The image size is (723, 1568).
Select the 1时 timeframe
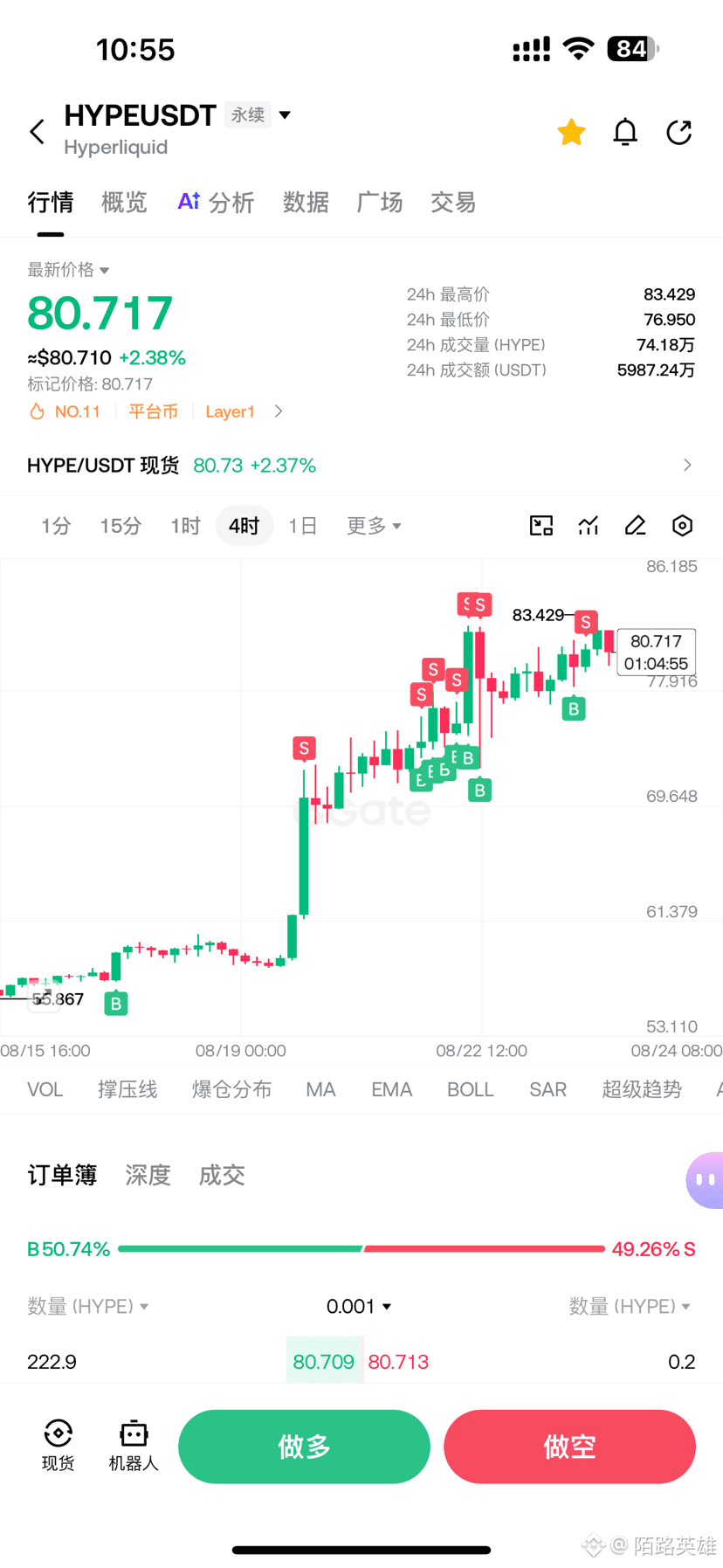pyautogui.click(x=185, y=526)
